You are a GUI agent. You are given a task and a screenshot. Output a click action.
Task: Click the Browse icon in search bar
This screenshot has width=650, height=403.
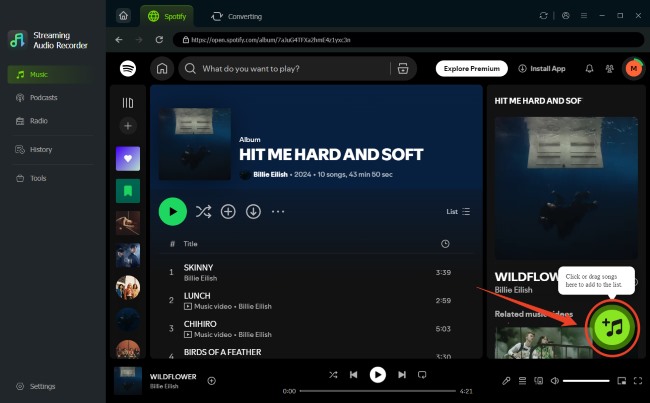(403, 68)
